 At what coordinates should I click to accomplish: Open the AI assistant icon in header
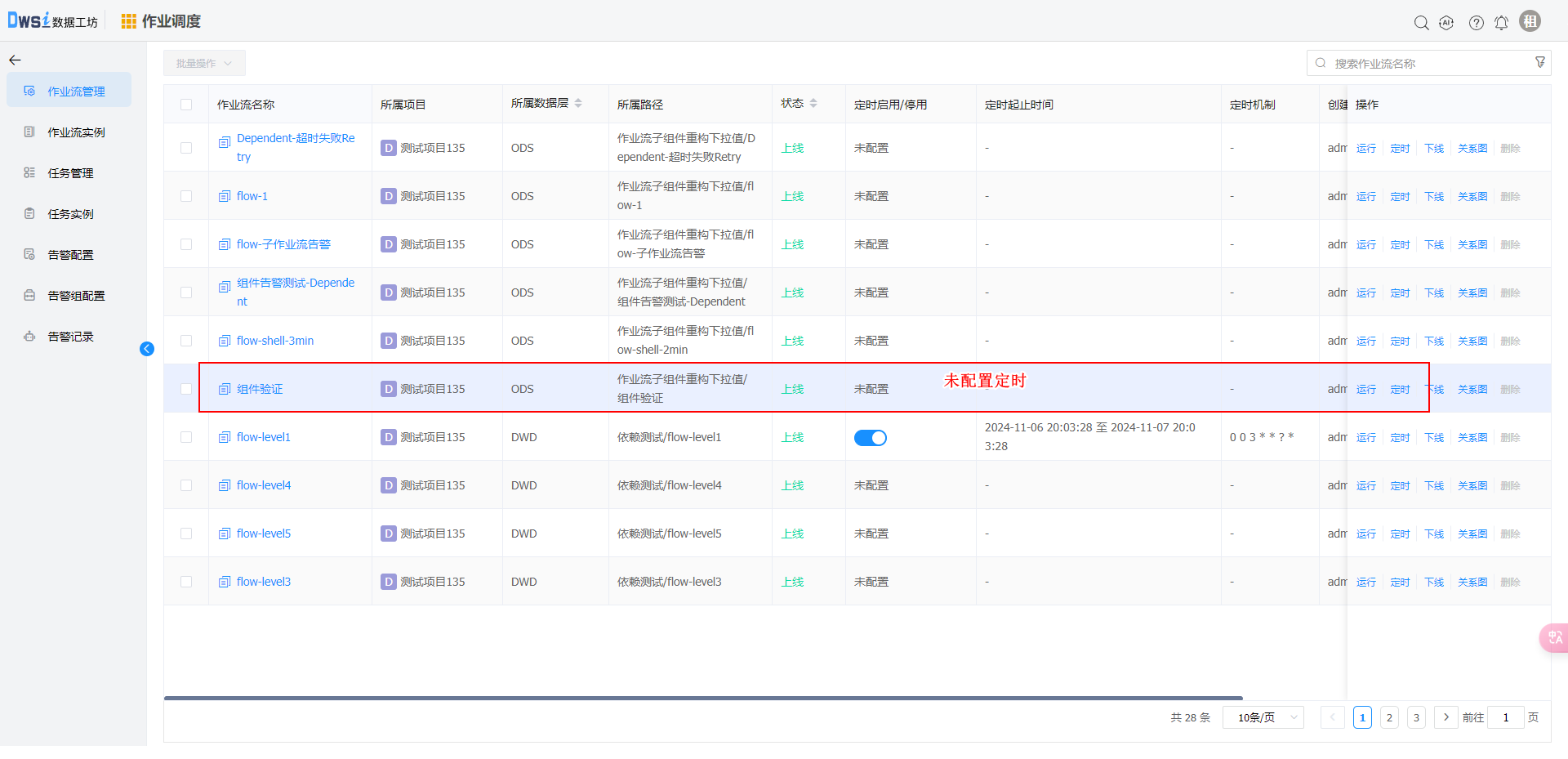click(1446, 23)
